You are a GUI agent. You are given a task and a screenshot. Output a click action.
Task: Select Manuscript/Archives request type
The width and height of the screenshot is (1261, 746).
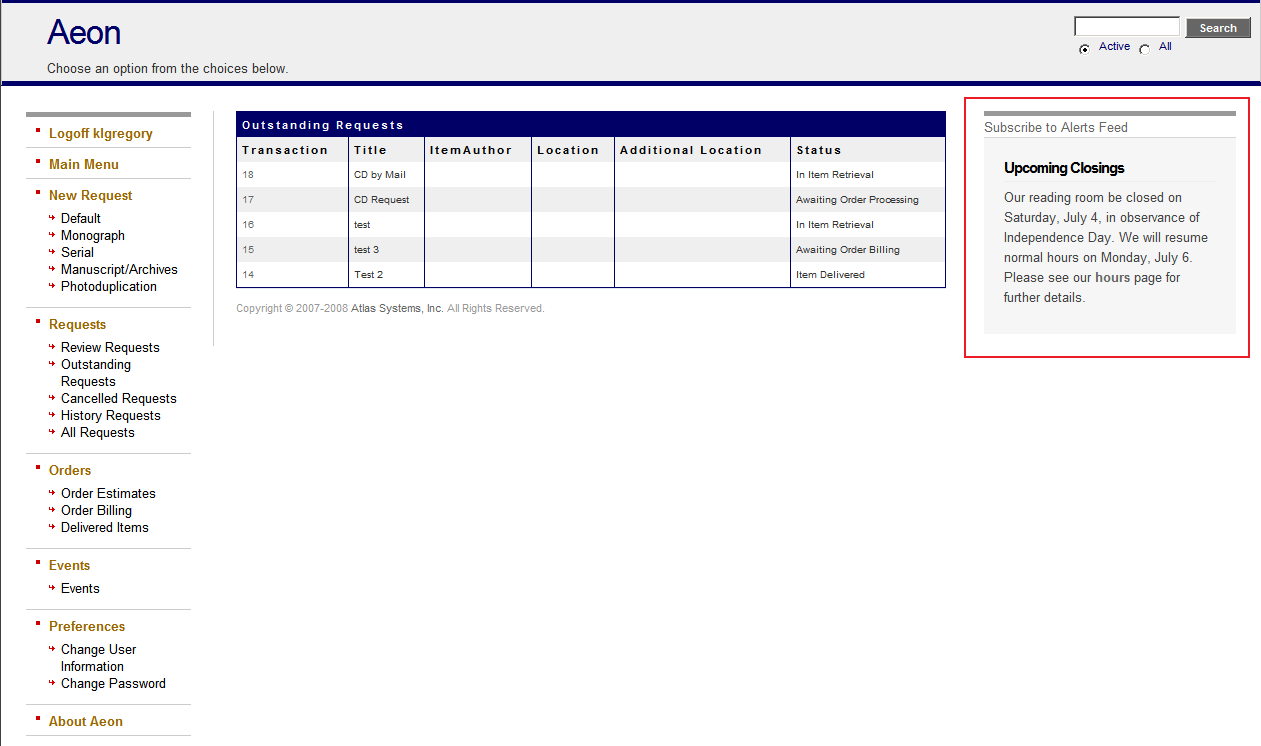pos(119,269)
